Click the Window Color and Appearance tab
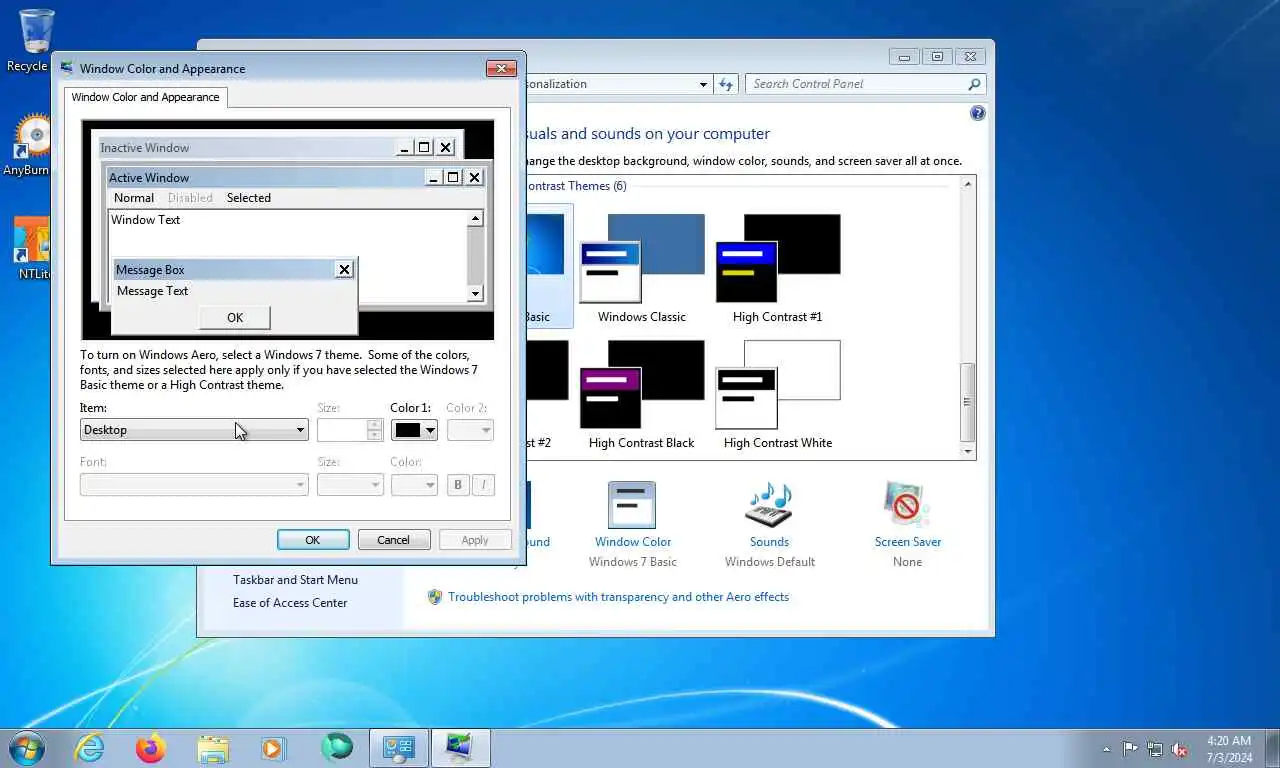Screen dimensions: 1280x768 [146, 97]
